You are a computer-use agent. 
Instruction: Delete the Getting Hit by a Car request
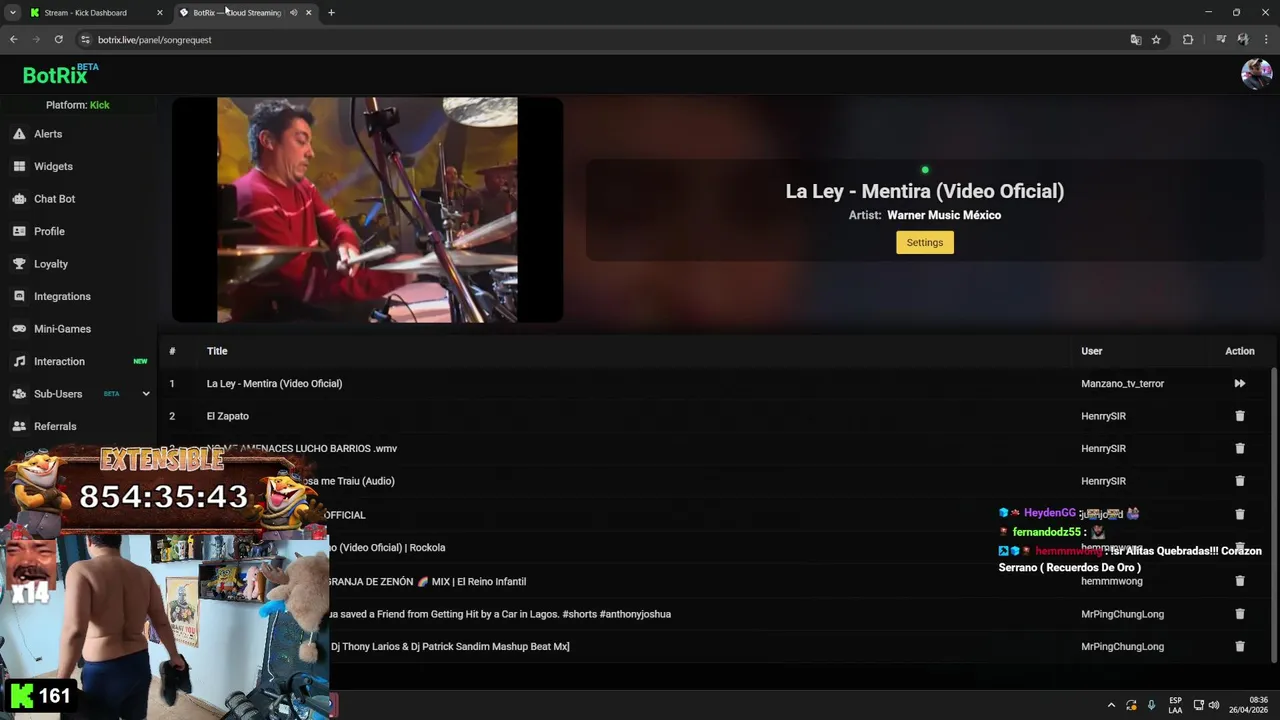coord(1240,614)
